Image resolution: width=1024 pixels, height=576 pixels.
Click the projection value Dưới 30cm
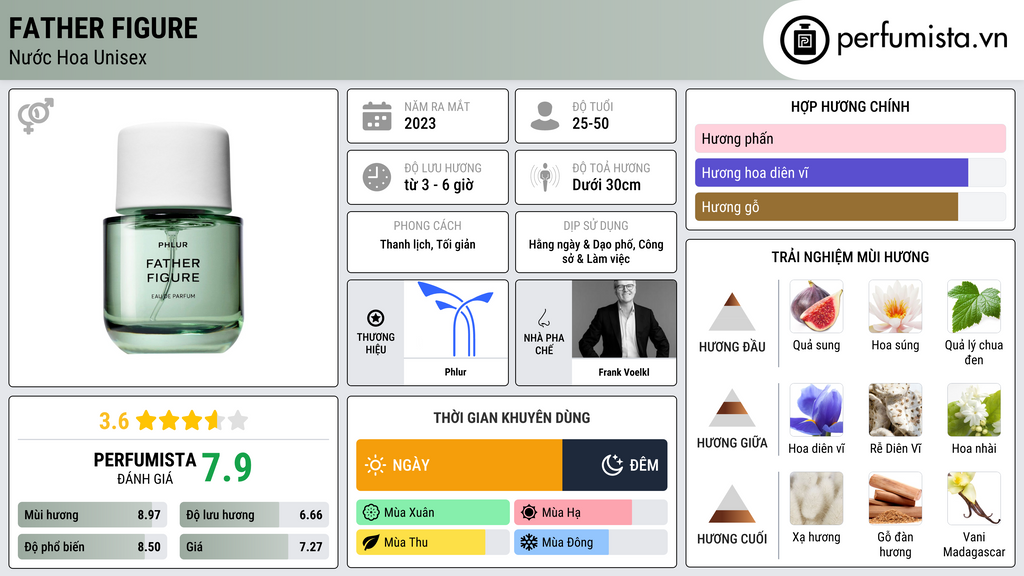(607, 185)
